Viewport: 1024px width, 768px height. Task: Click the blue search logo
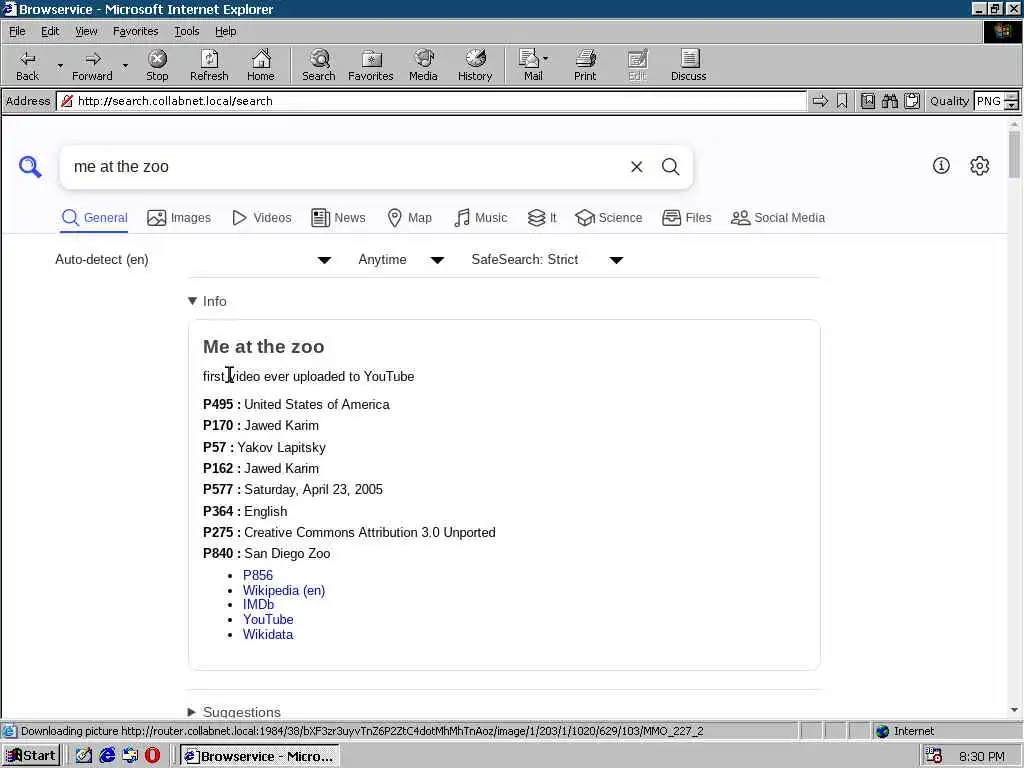pos(30,167)
